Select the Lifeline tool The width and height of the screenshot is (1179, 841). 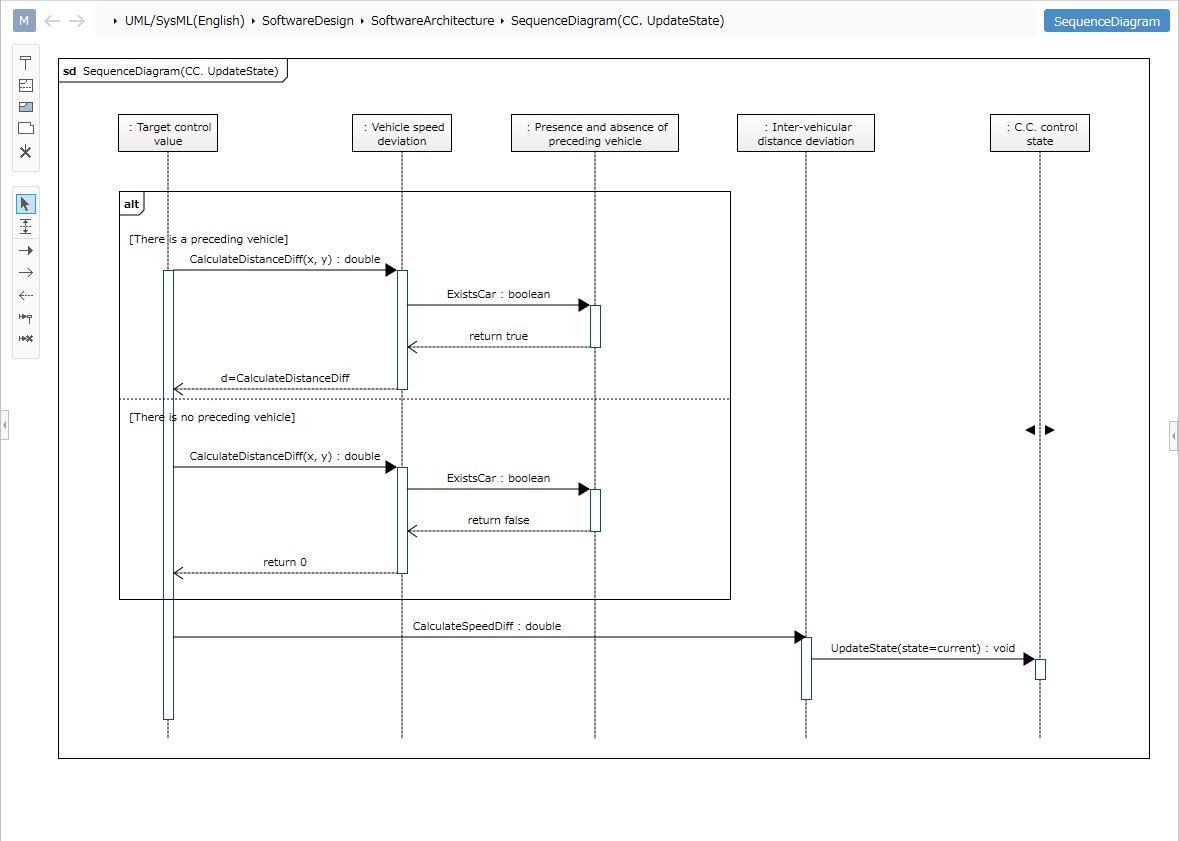(x=26, y=63)
